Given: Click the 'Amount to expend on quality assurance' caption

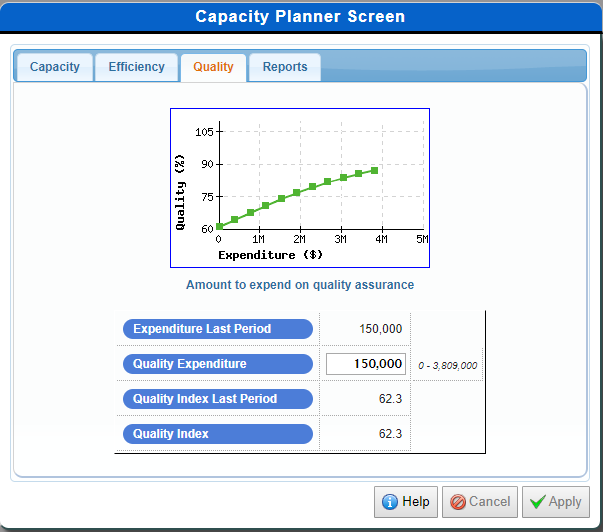Looking at the screenshot, I should coord(300,285).
